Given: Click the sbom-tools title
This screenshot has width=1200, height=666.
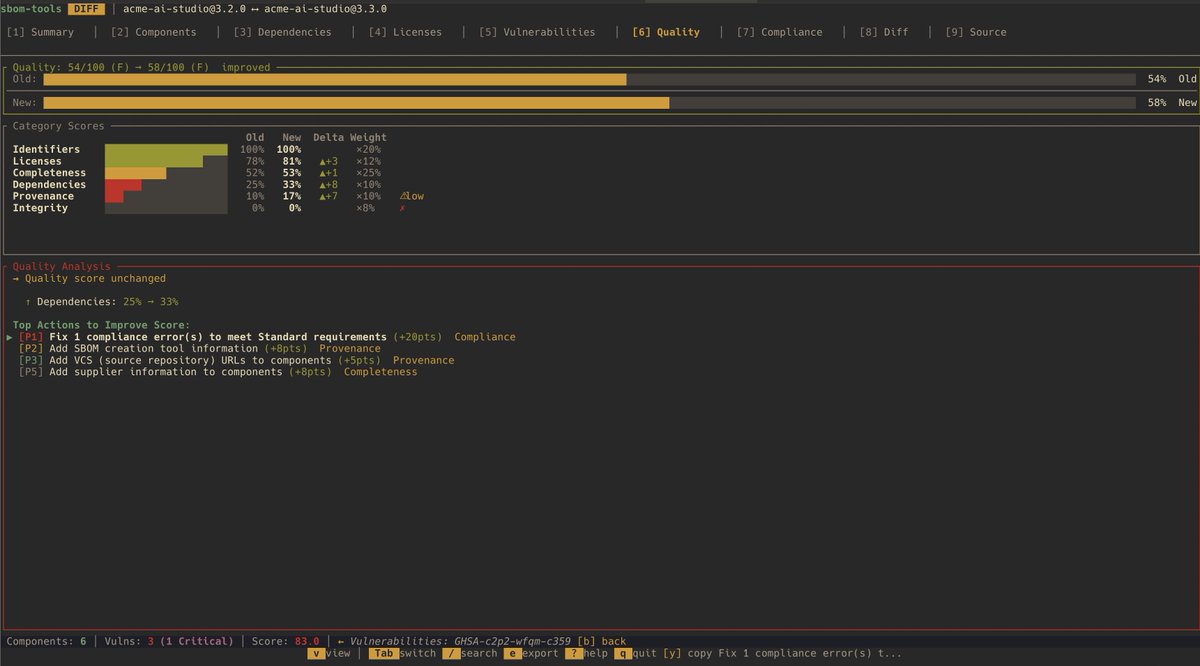Looking at the screenshot, I should coord(31,8).
